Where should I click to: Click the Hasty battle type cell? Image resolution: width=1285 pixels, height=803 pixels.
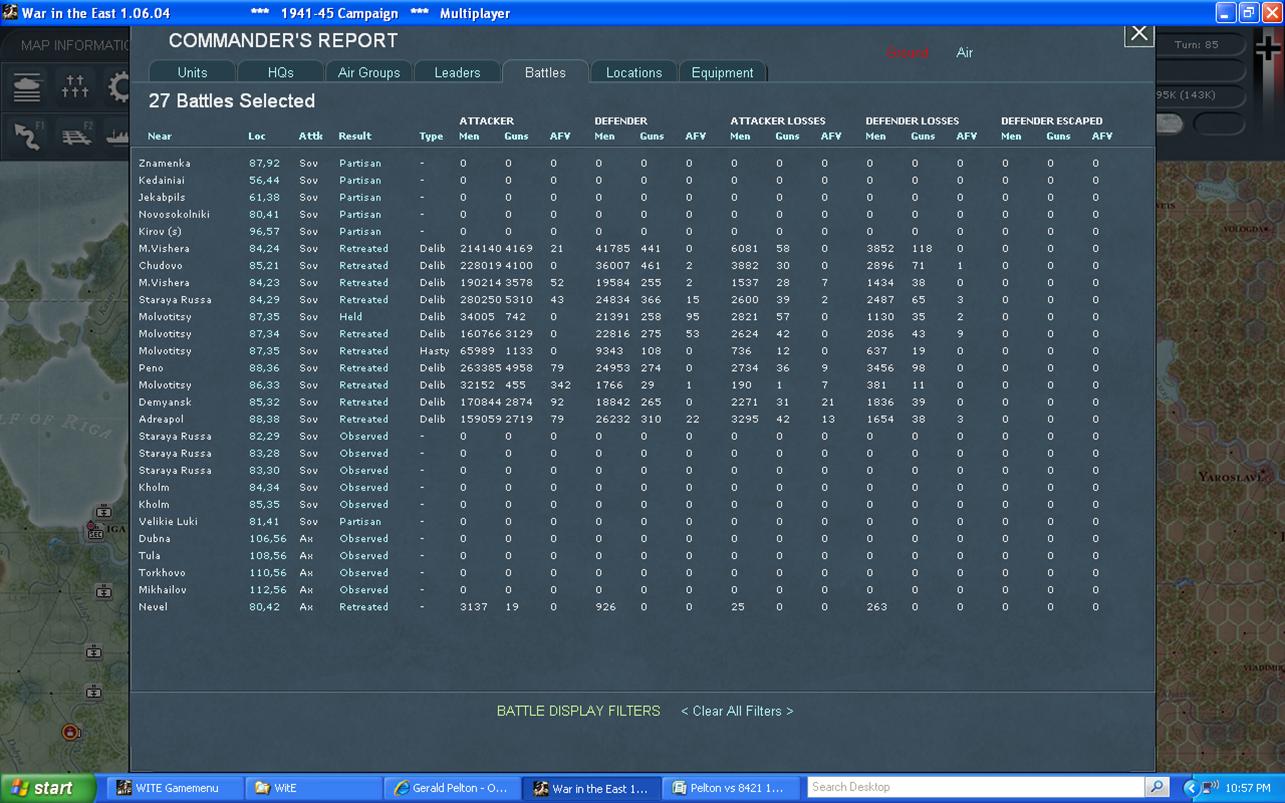[x=432, y=351]
